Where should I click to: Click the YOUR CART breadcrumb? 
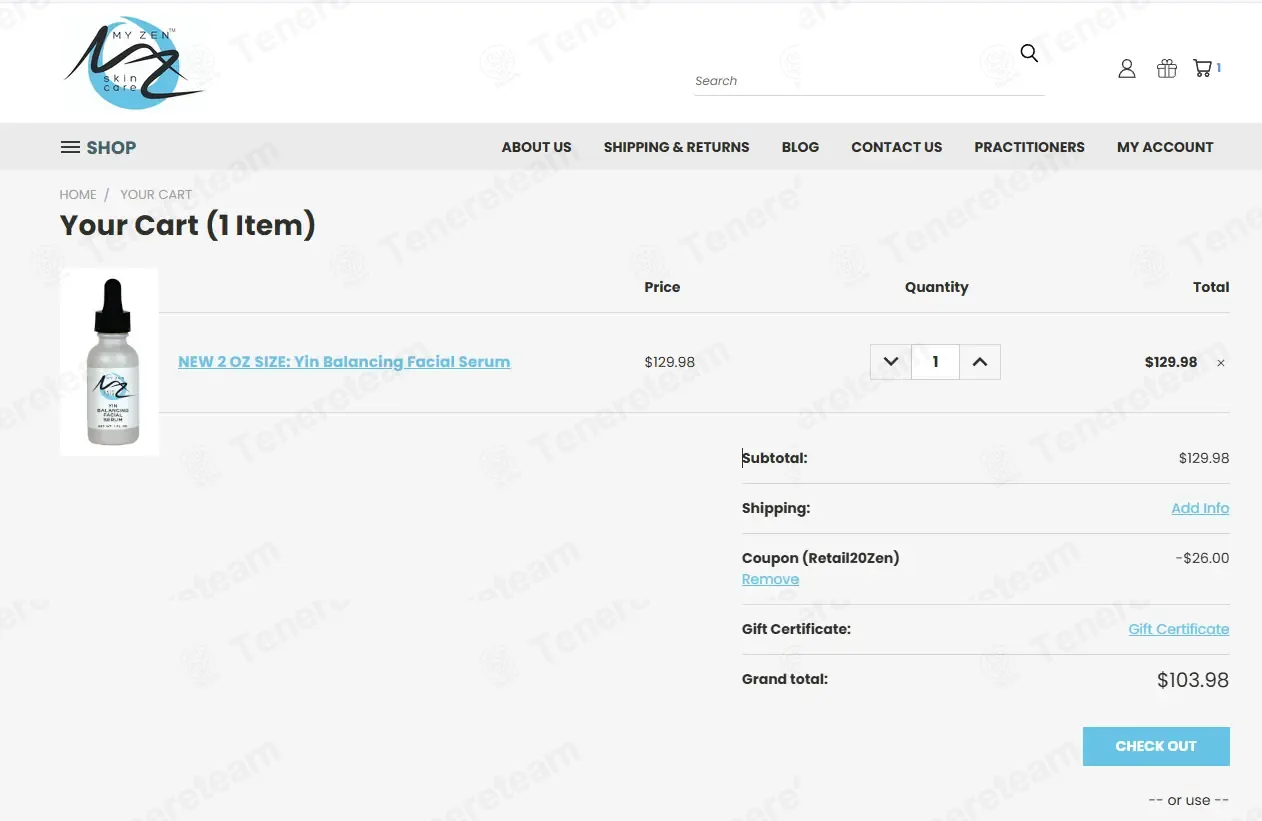[x=156, y=195]
